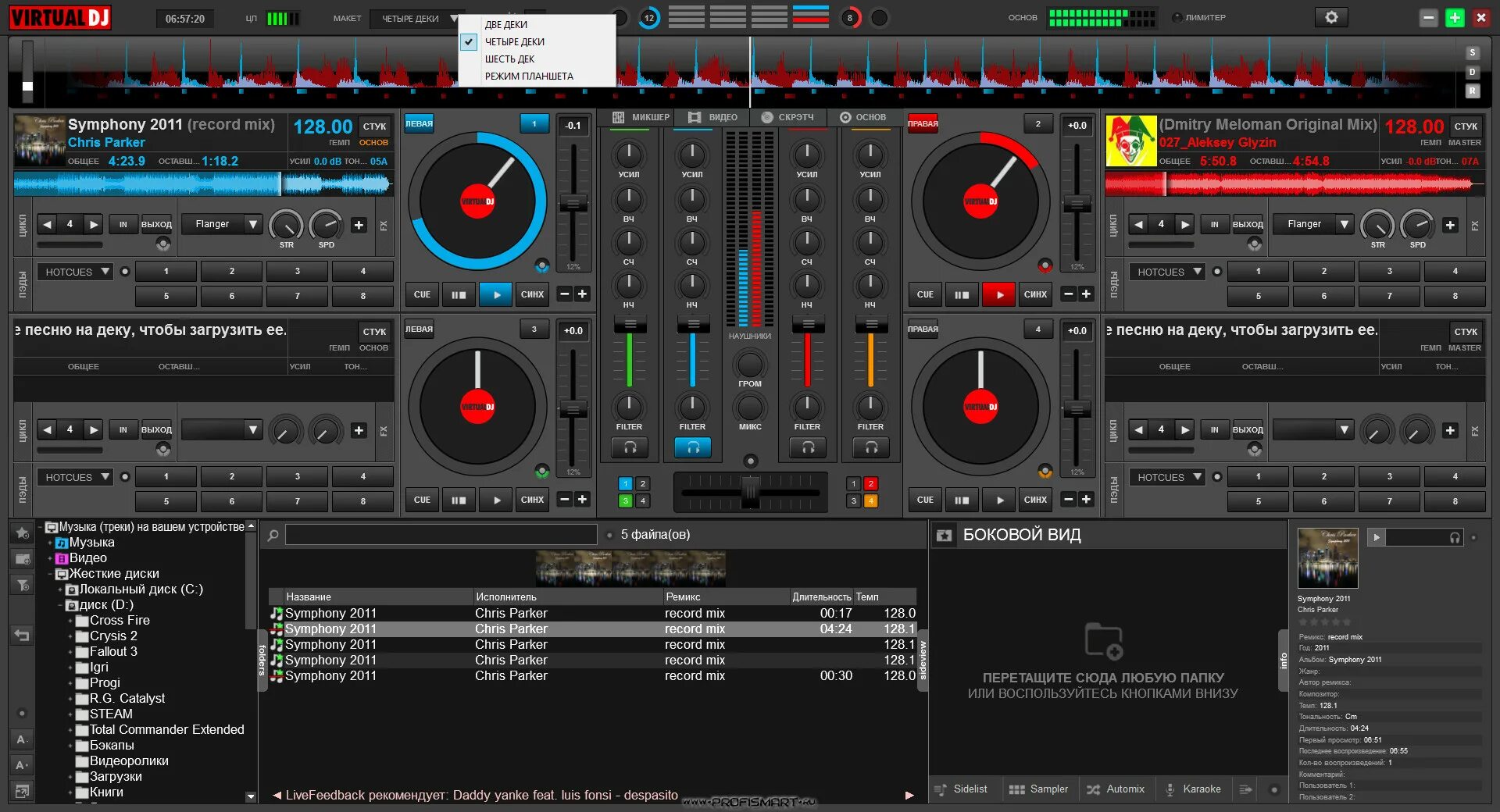Open the settings gear in the top bar
This screenshot has height=812, width=1500.
coord(1331,17)
